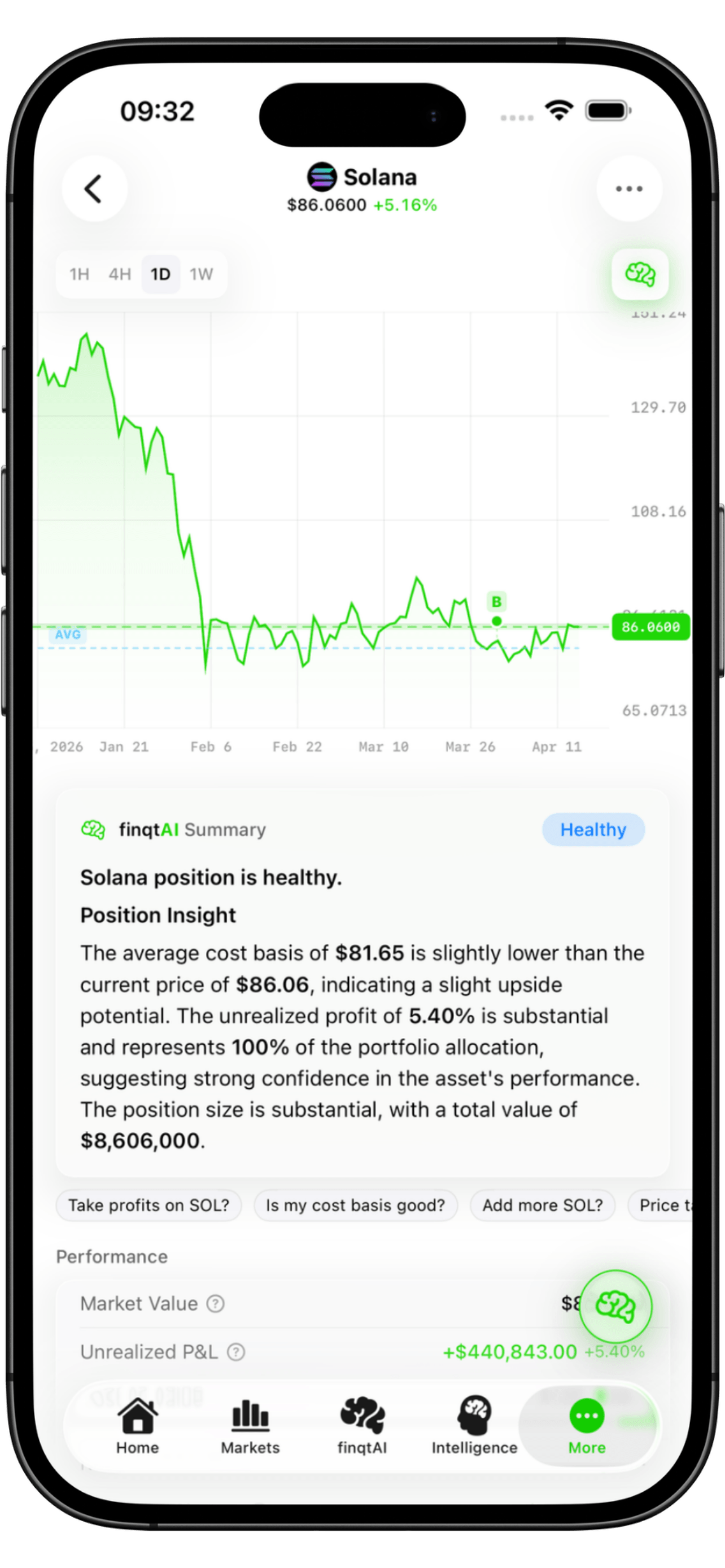Click the B buy marker on chart
Image resolution: width=725 pixels, height=1568 pixels.
click(497, 602)
